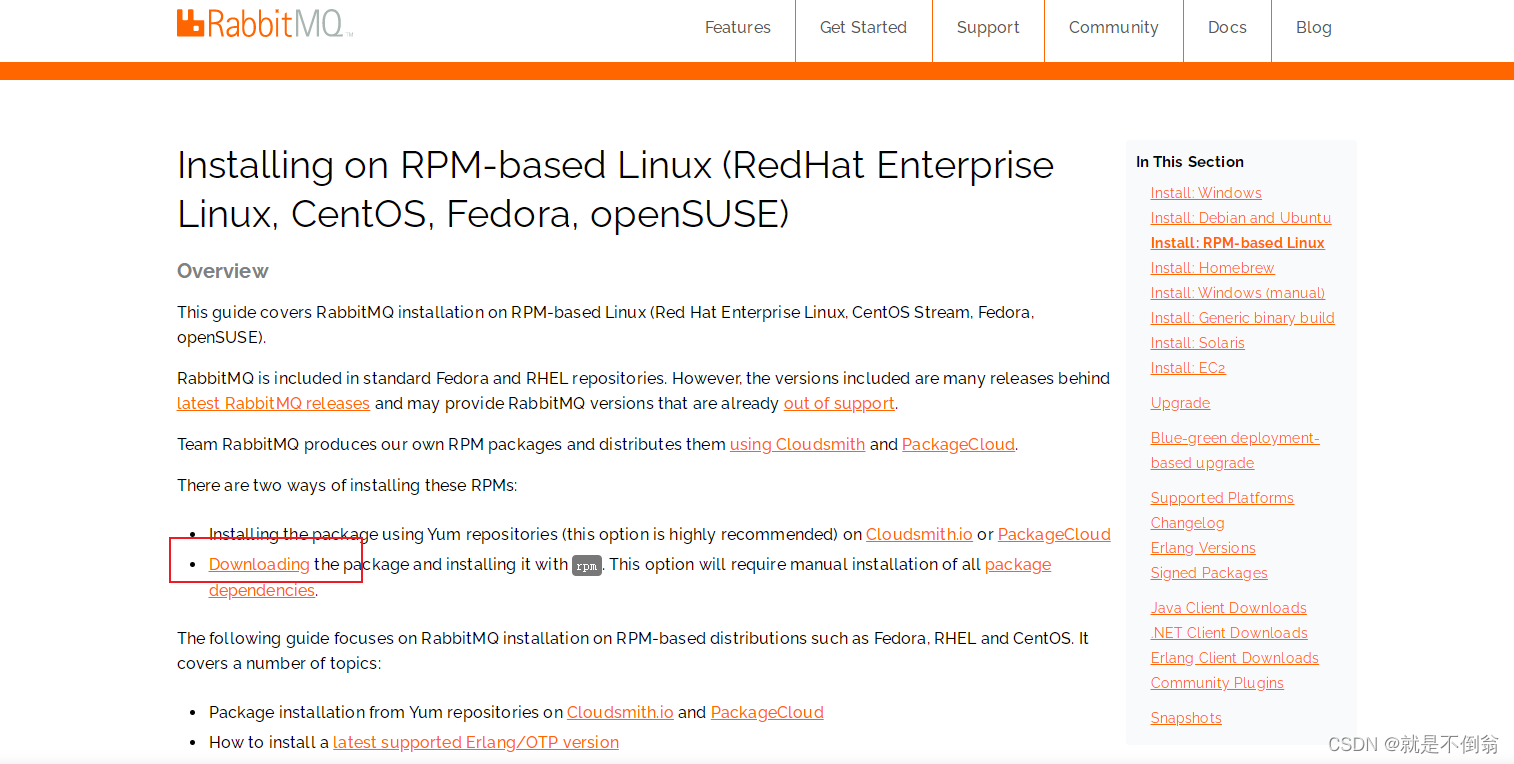
Task: Open the RabbitMQ Blog
Action: click(x=1313, y=27)
